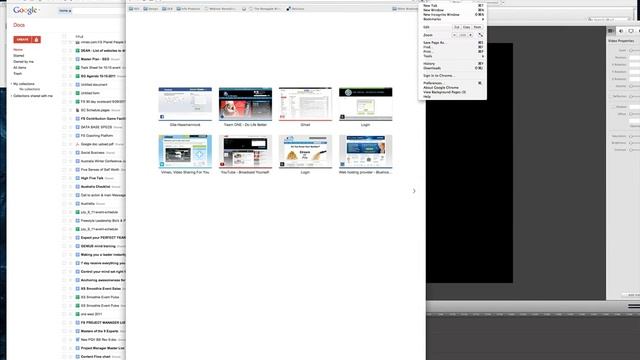Click the next-page arrow on new tab page
This screenshot has width=640, height=360.
(414, 191)
